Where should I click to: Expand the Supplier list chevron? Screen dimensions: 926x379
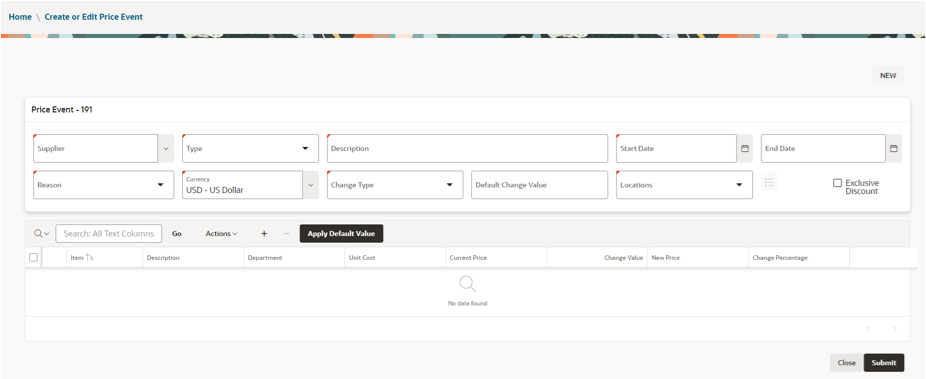(166, 149)
